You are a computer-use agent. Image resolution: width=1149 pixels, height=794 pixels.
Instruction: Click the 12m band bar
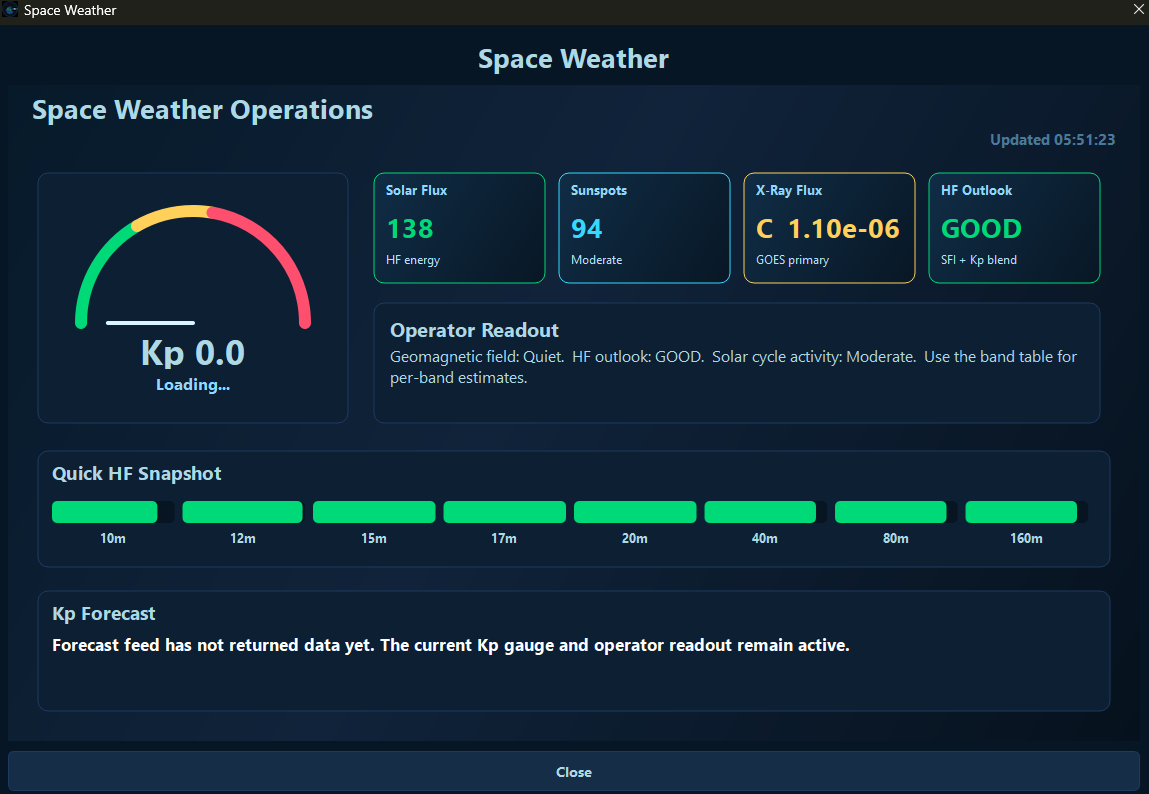[243, 512]
